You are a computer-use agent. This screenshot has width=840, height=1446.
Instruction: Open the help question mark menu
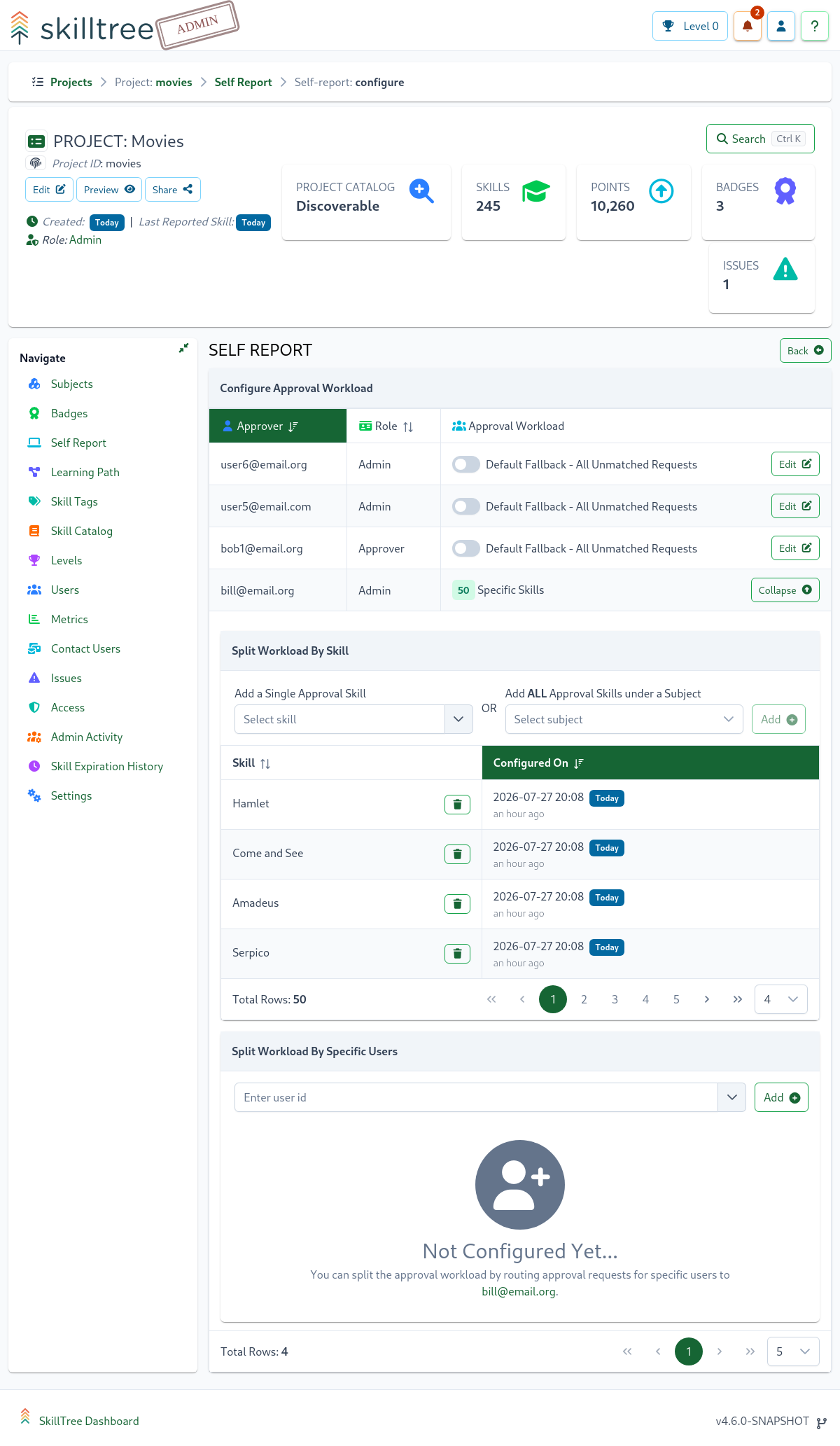point(815,26)
